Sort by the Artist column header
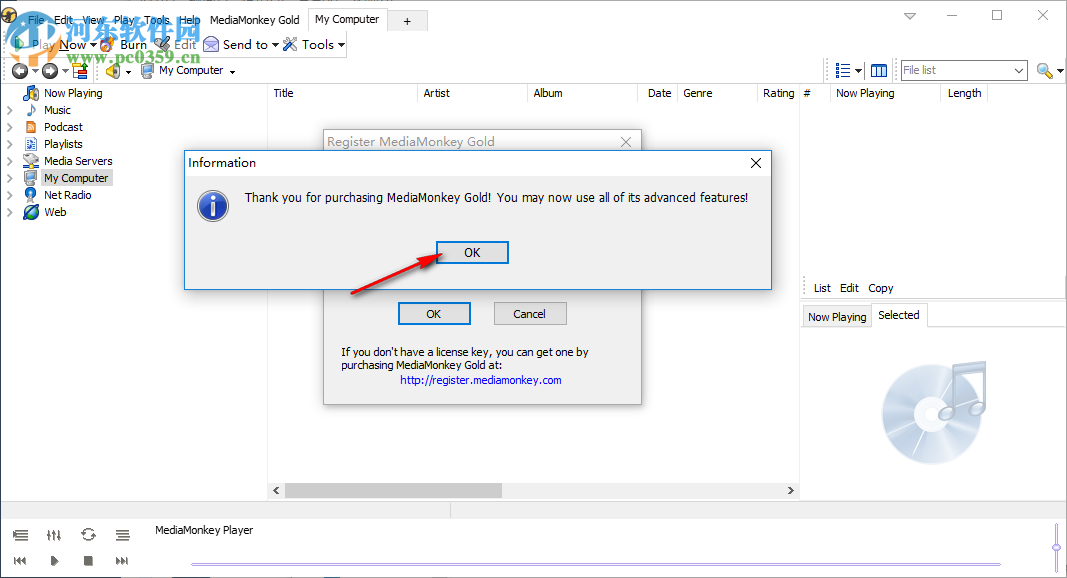The height and width of the screenshot is (578, 1067). click(472, 93)
